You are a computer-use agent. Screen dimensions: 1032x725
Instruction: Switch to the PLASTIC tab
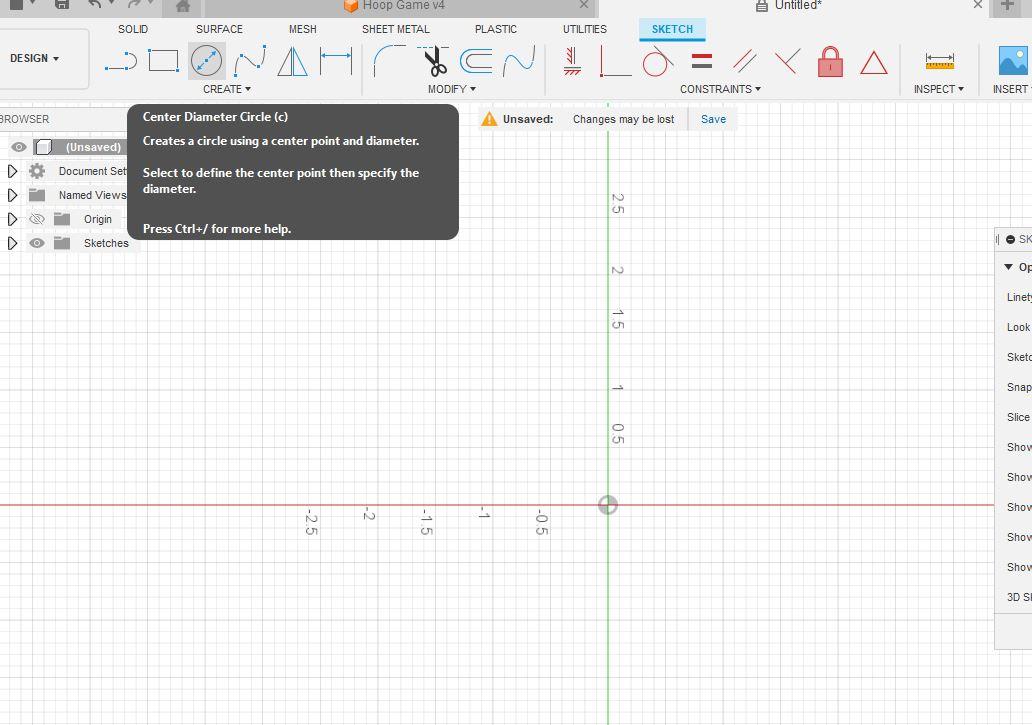pyautogui.click(x=496, y=30)
